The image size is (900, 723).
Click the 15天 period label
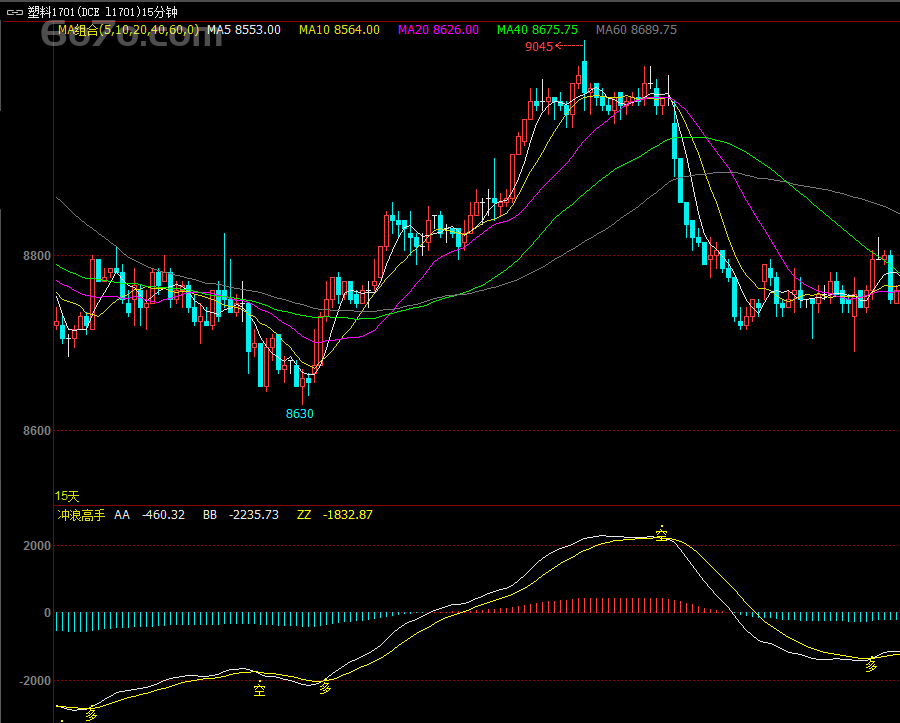coord(66,495)
